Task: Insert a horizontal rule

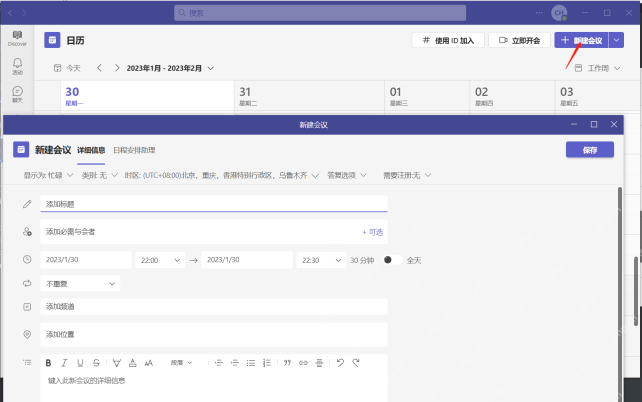Action: click(319, 363)
